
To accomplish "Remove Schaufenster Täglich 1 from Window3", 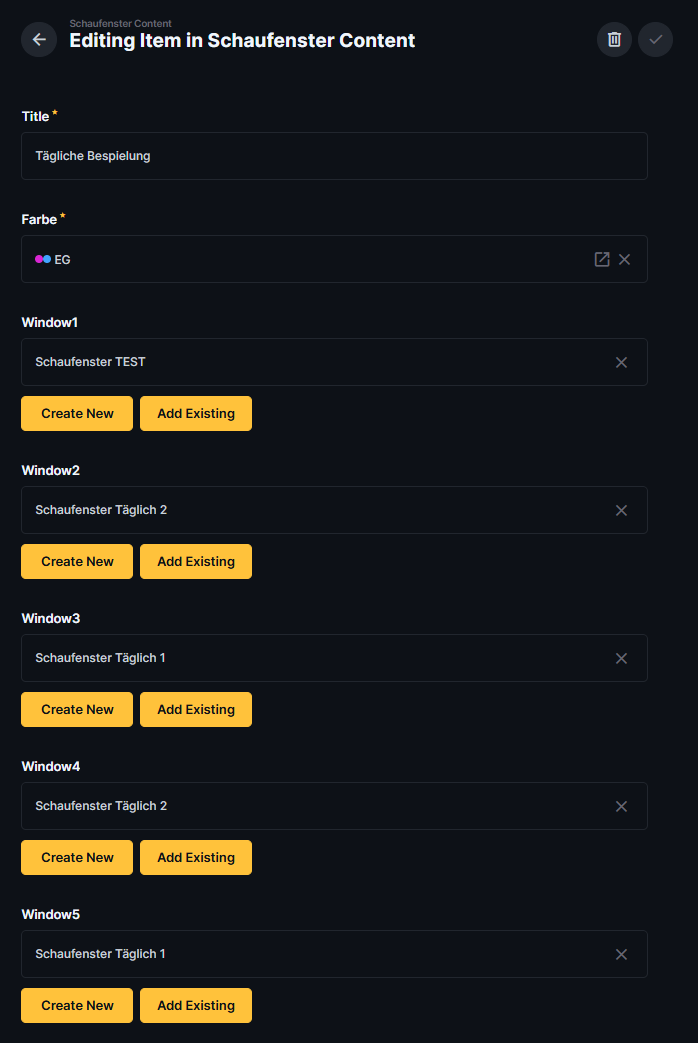I will click(621, 658).
